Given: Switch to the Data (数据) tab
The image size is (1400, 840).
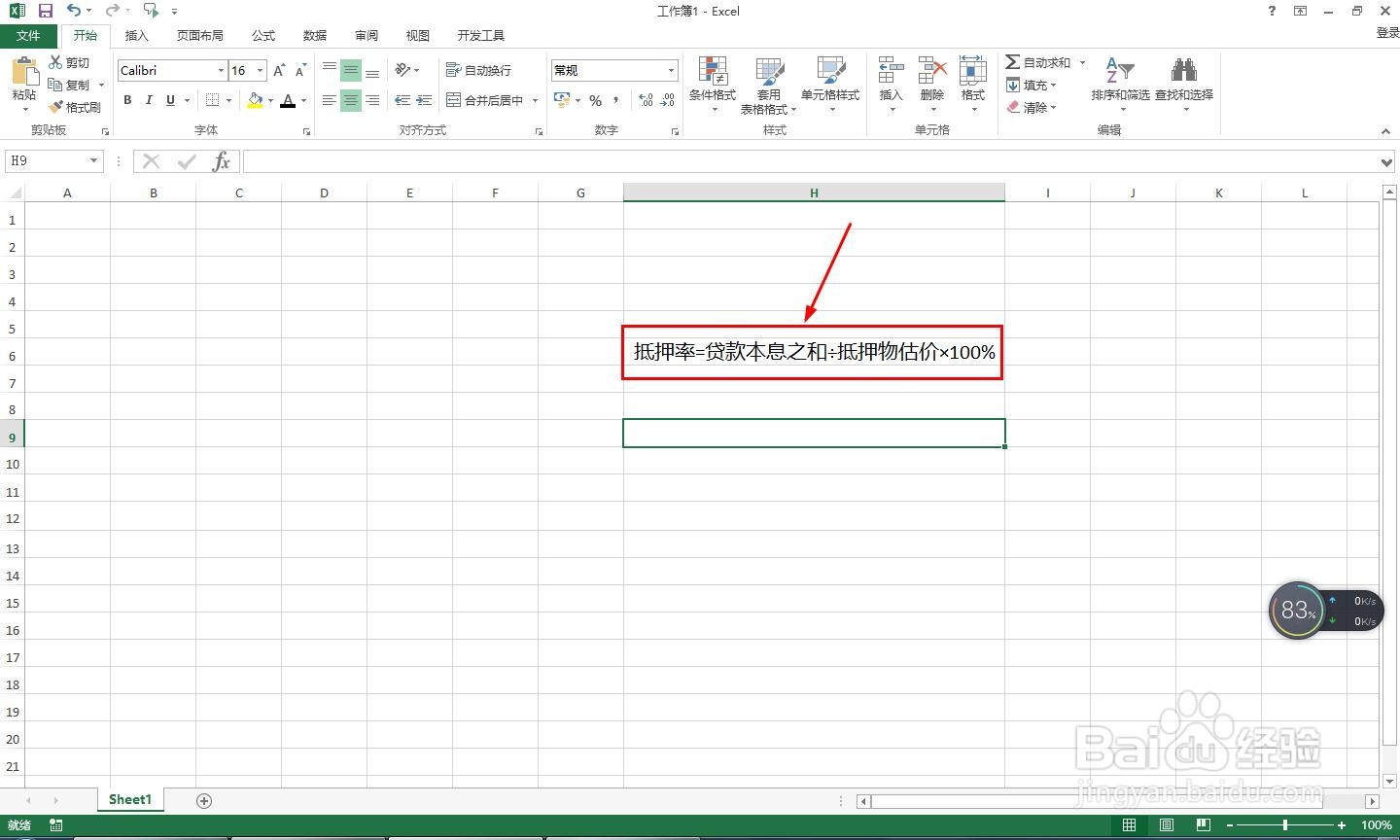Looking at the screenshot, I should 315,35.
